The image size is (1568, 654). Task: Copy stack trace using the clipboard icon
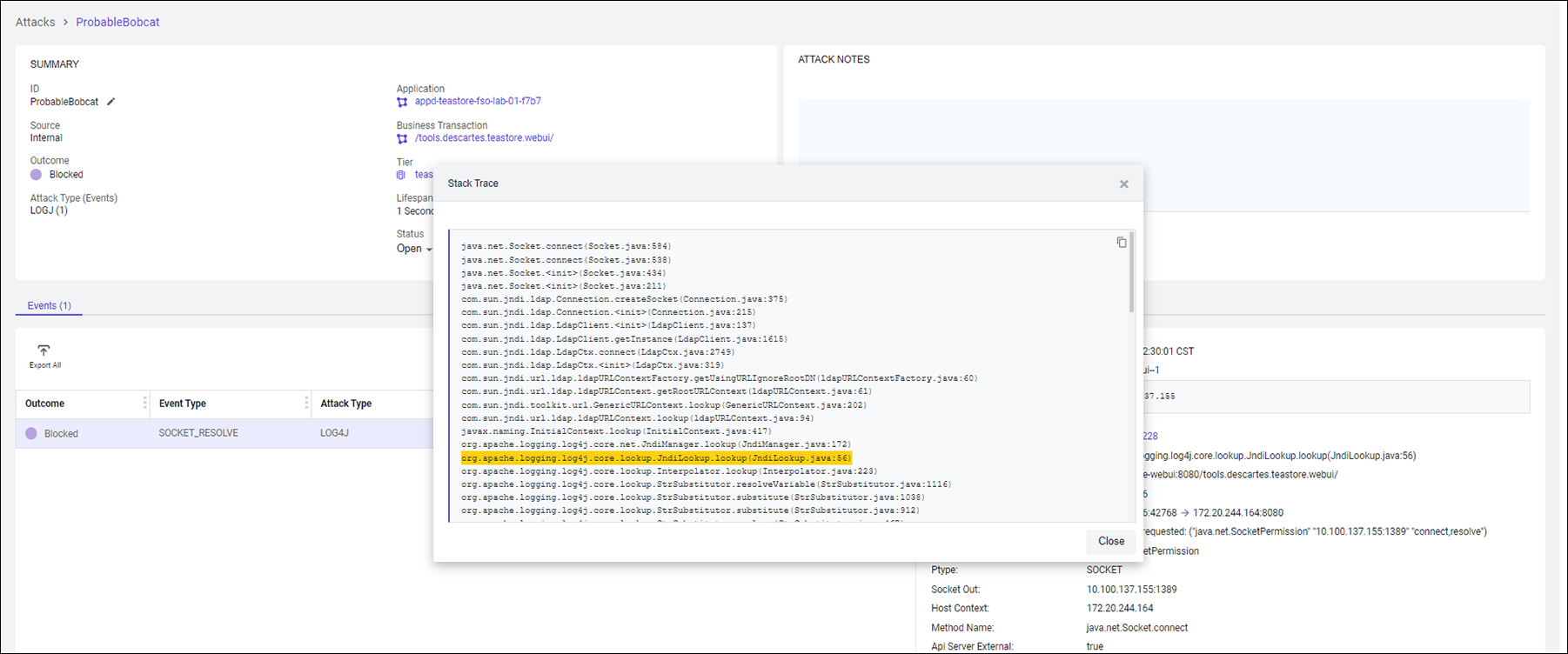[1122, 243]
